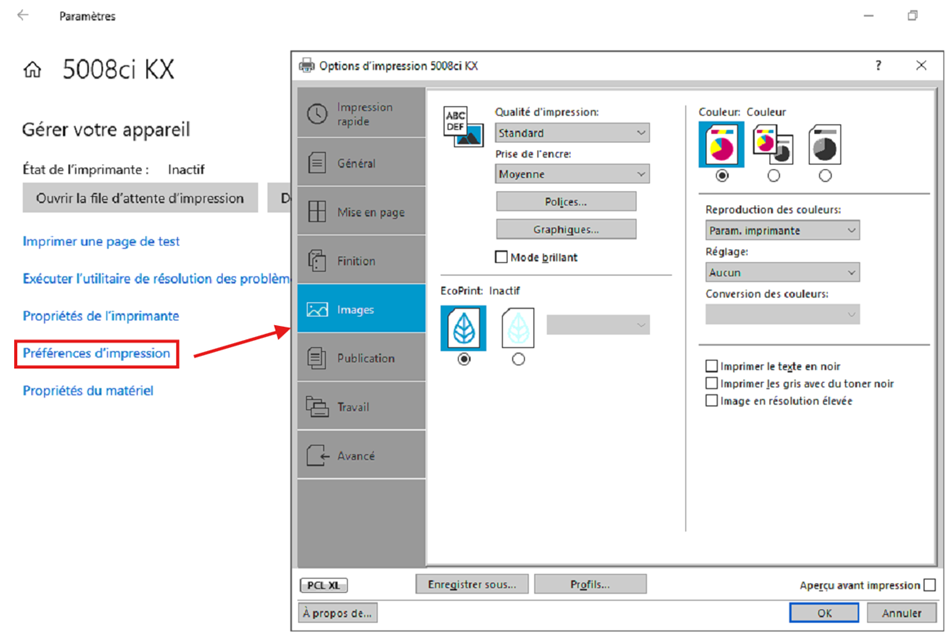Click Ouvrir la file d'attente d'impression

pyautogui.click(x=140, y=198)
